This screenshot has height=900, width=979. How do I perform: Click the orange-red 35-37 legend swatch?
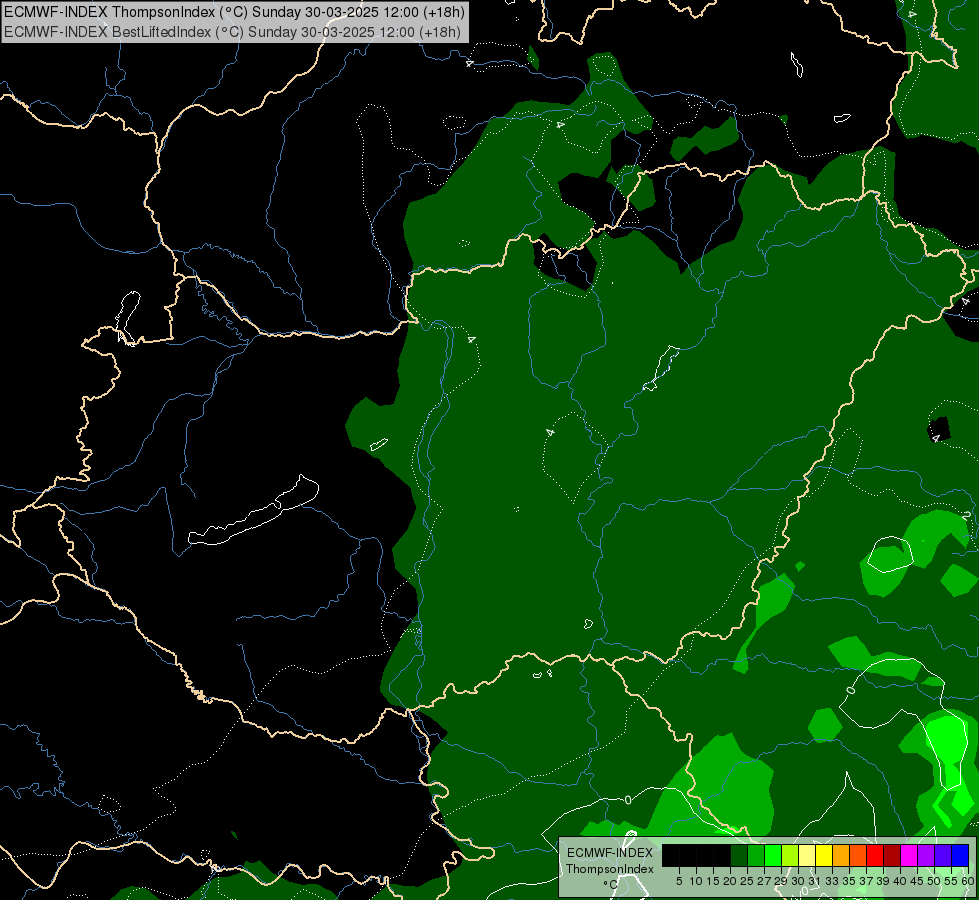[x=858, y=855]
